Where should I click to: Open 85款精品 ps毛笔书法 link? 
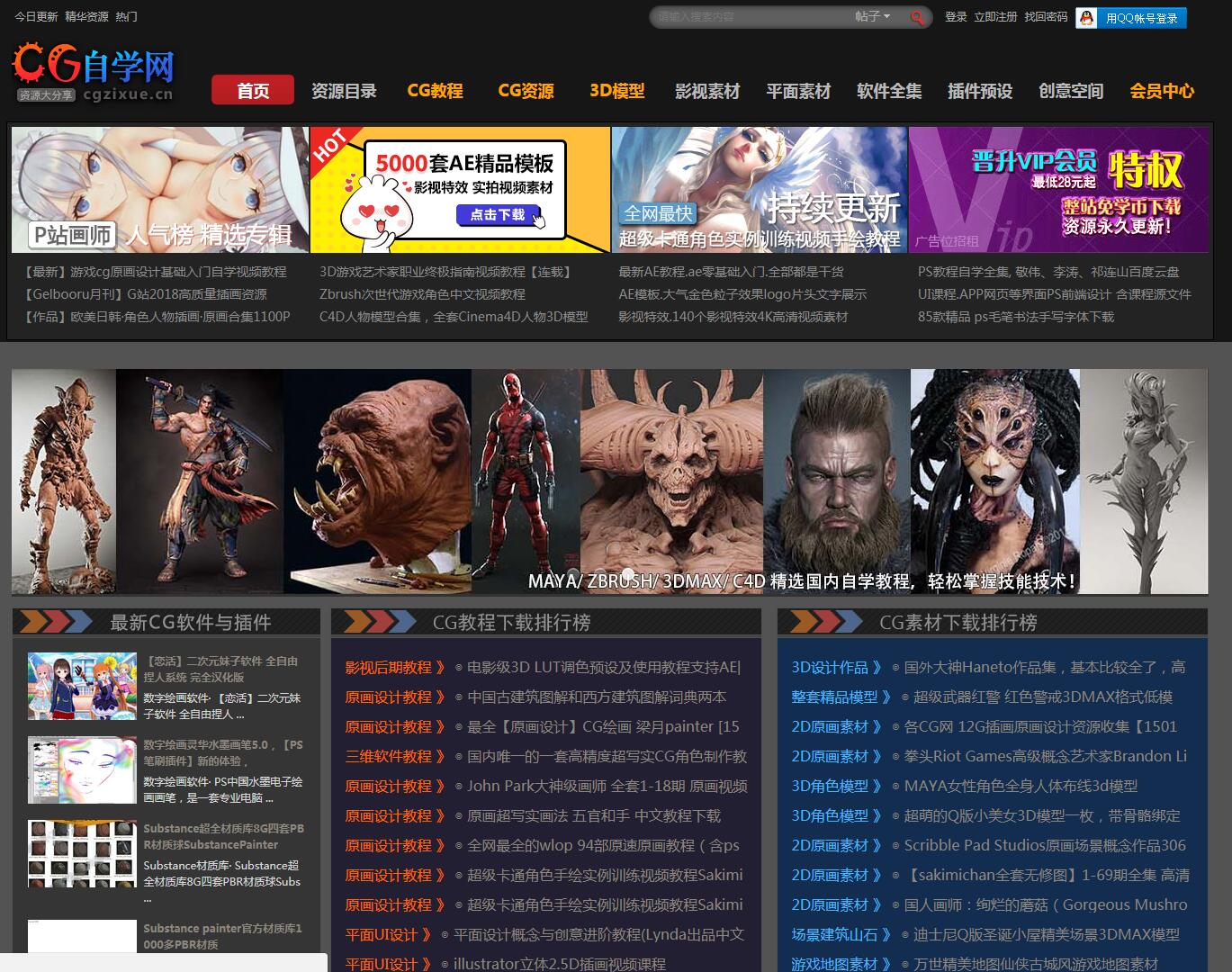[1016, 317]
